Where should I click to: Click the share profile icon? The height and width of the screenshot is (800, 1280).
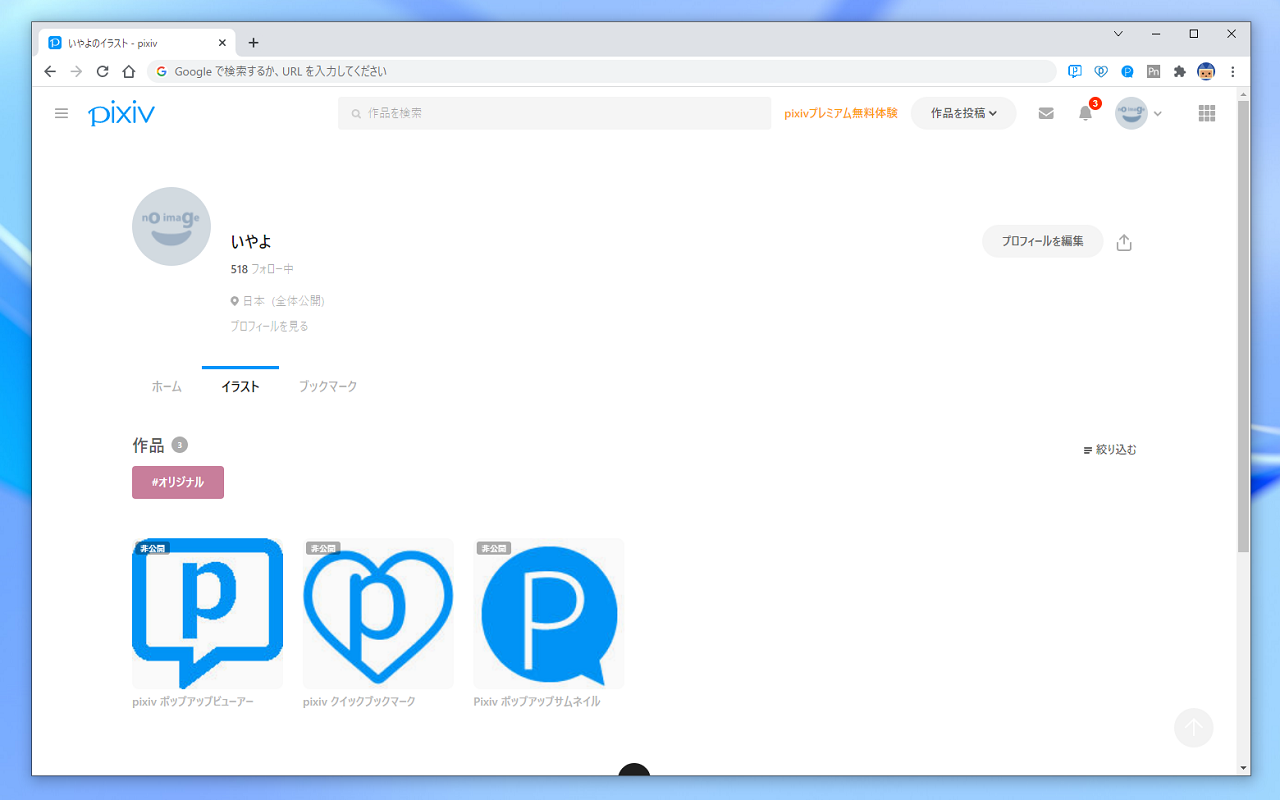(1124, 243)
